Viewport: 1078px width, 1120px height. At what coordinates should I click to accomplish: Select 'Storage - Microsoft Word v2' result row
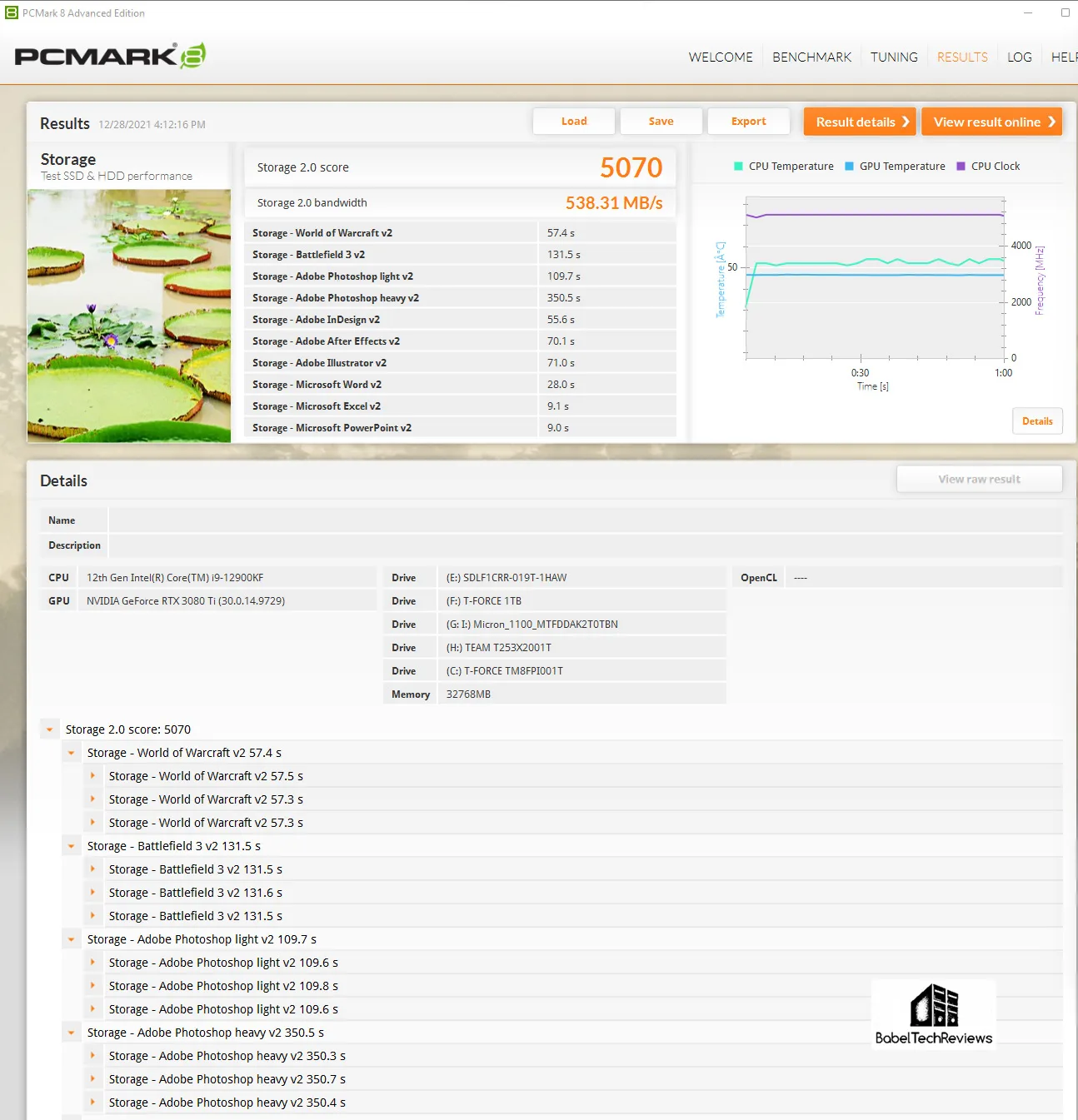point(460,385)
